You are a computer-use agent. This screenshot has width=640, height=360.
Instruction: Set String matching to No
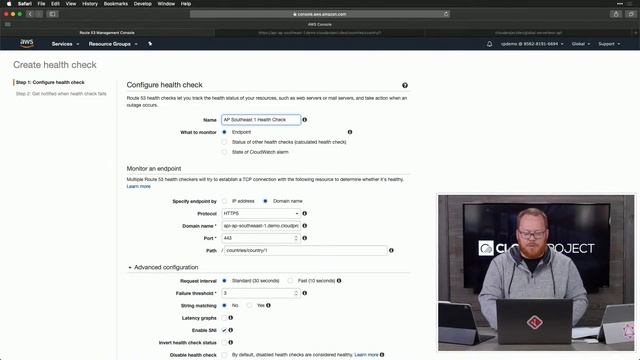(224, 305)
